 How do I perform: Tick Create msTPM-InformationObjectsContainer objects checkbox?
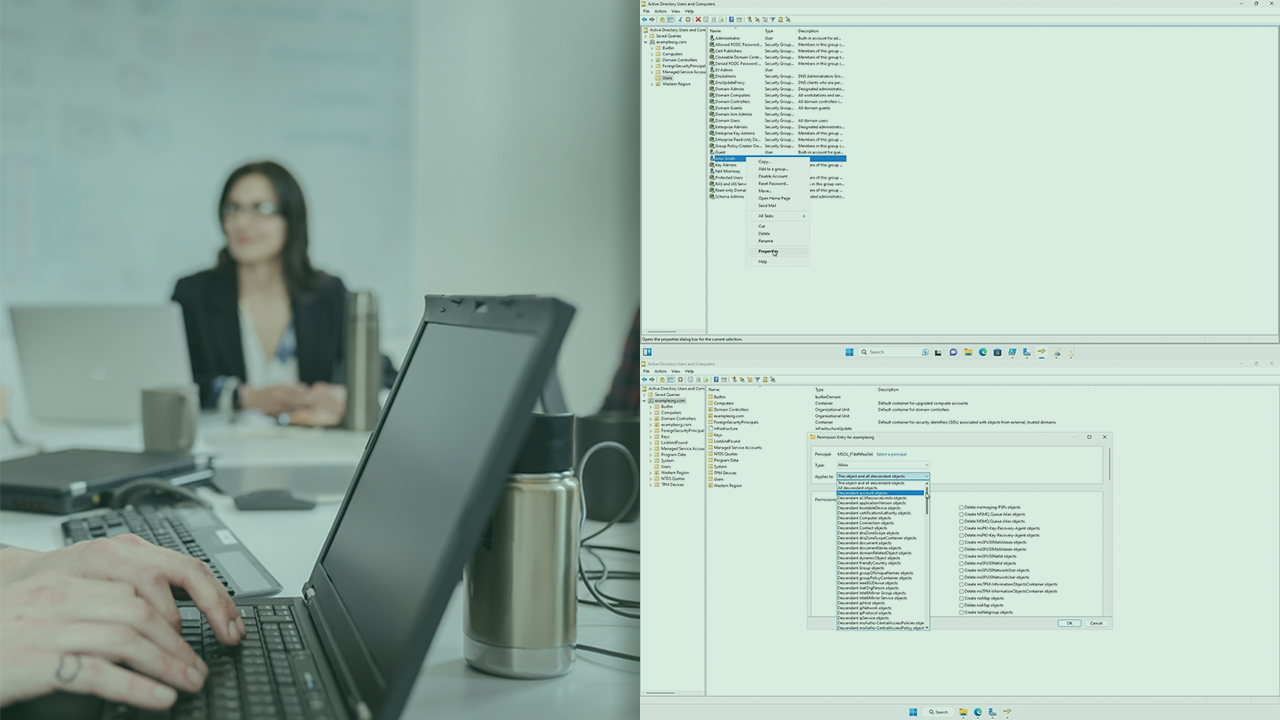tap(962, 584)
